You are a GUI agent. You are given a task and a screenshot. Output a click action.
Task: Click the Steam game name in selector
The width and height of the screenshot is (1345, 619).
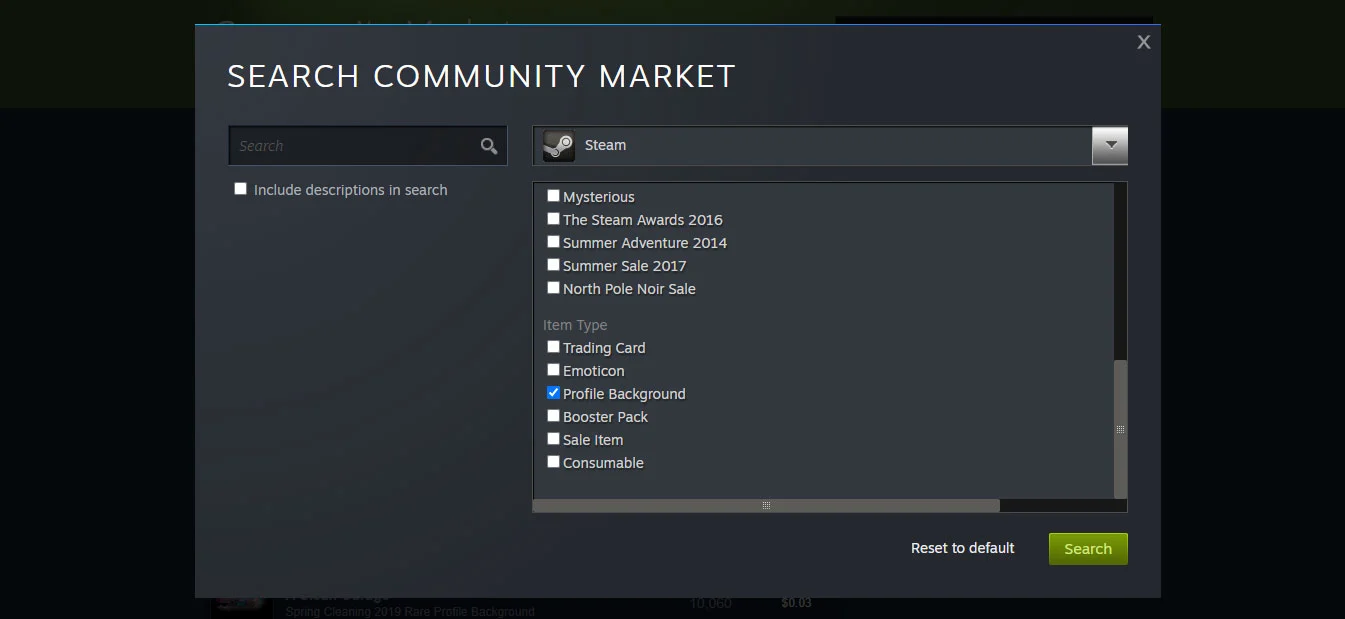605,145
